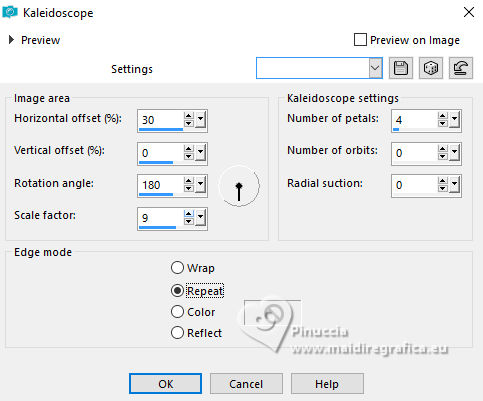This screenshot has width=483, height=401.
Task: Open Radial suction slider dropdown arrow
Action: tap(454, 185)
